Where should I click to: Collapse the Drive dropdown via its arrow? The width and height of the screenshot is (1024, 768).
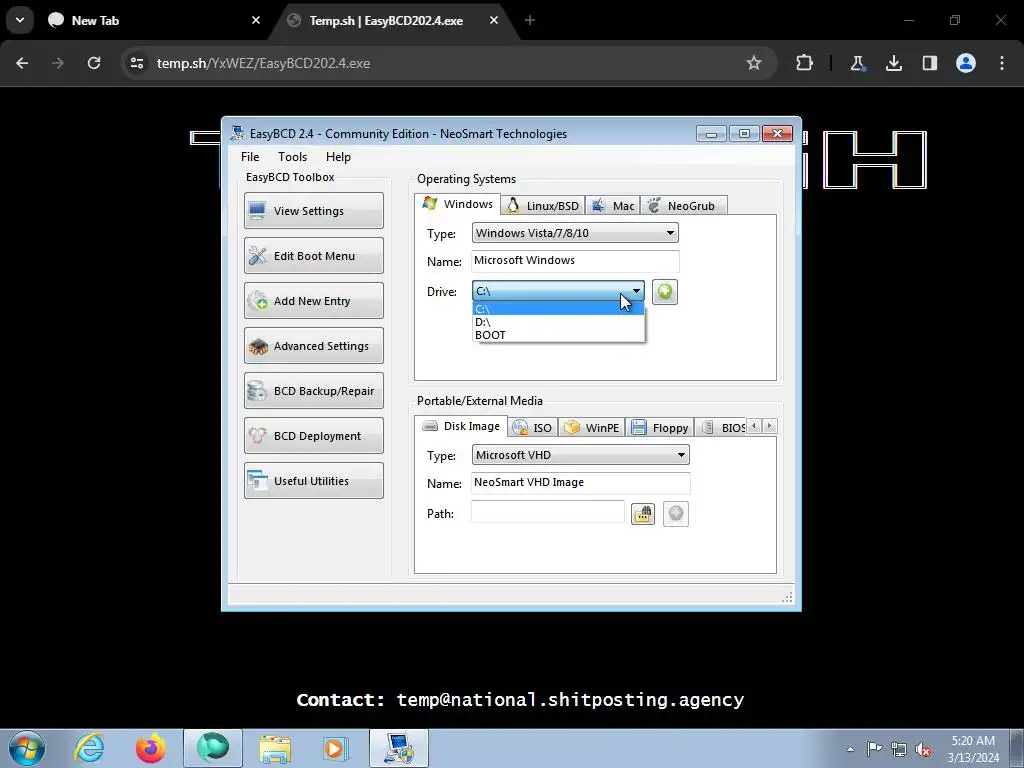point(636,291)
